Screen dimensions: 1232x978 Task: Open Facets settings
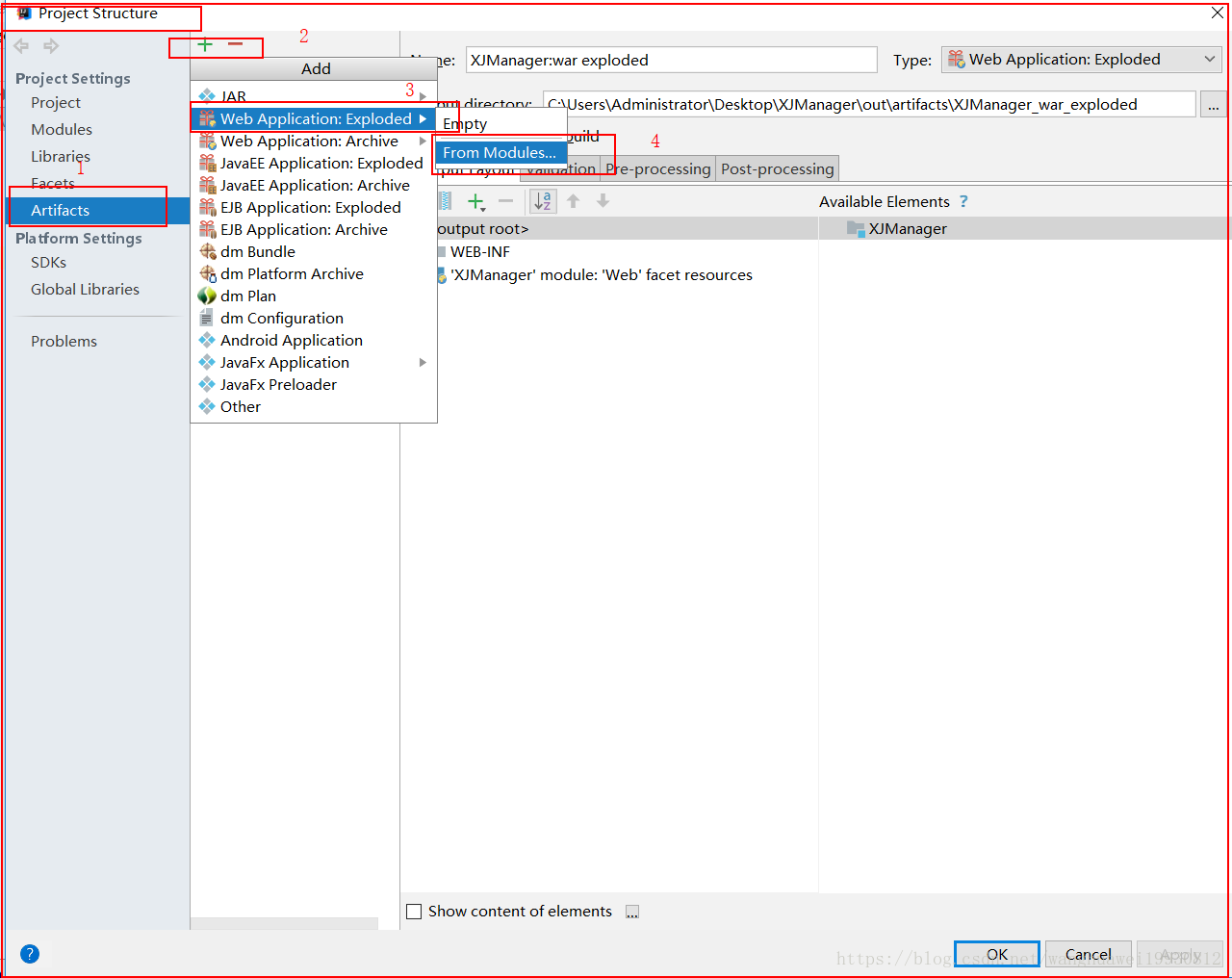tap(53, 183)
